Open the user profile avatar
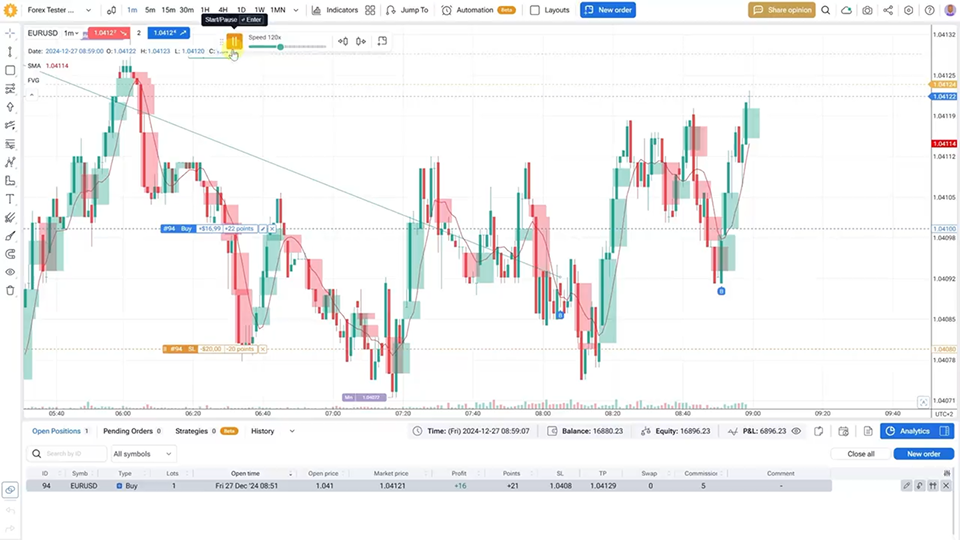This screenshot has height=540, width=960. [x=950, y=10]
